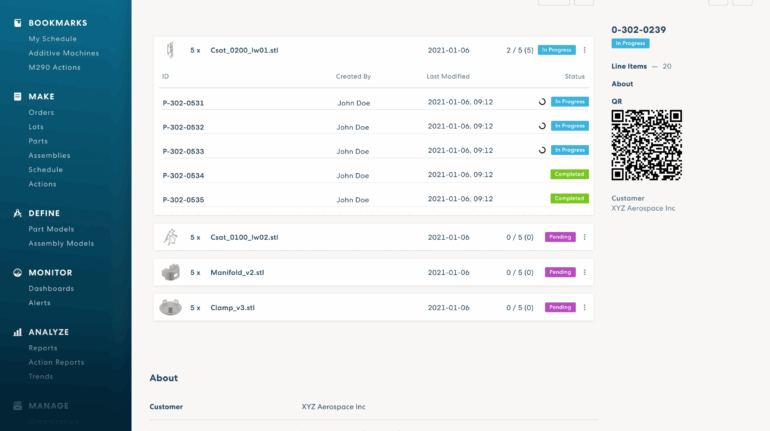Click the Csat_0100_lw02.stl part thumbnail

(170, 237)
